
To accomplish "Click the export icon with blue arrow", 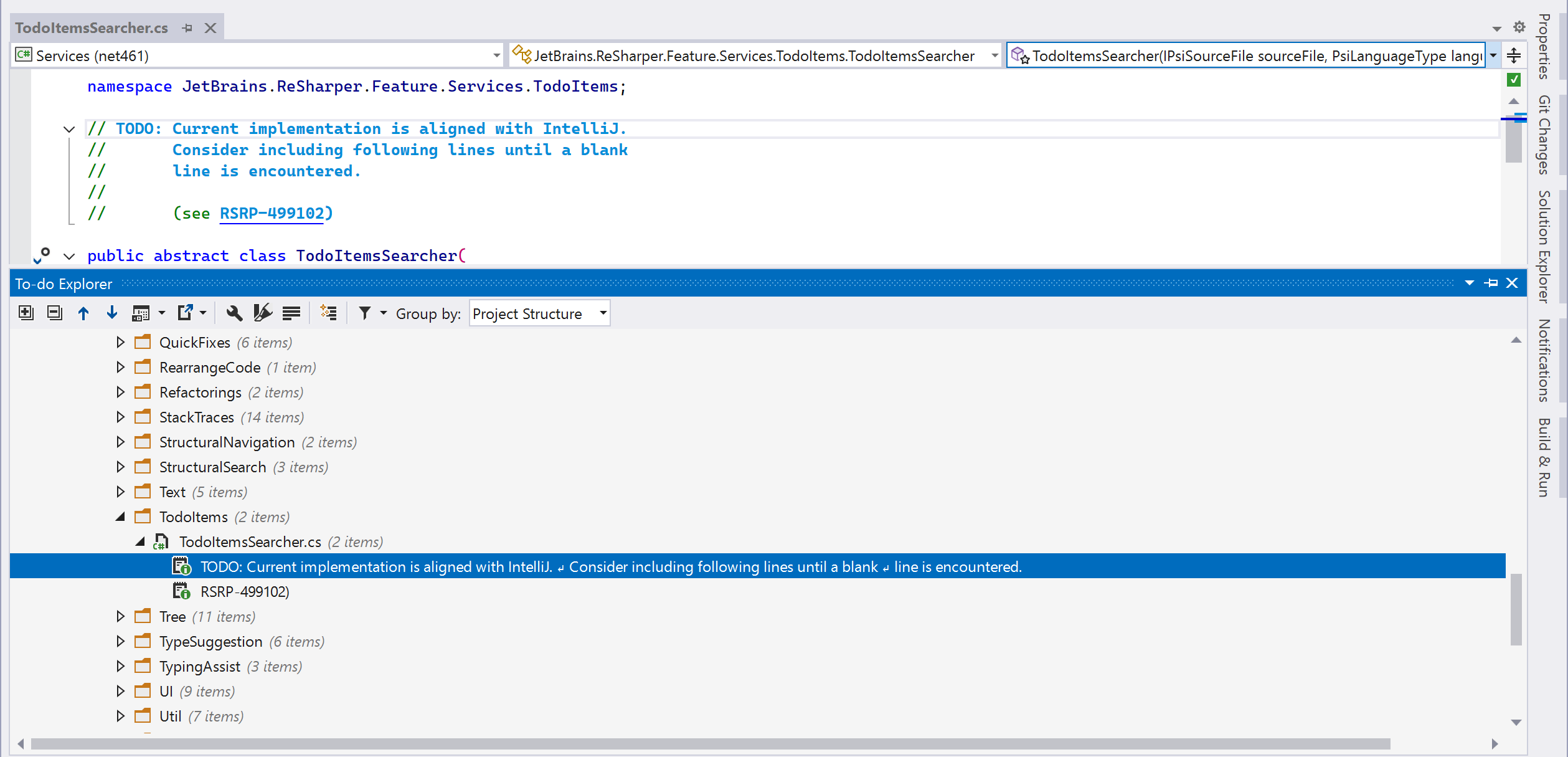I will (186, 313).
